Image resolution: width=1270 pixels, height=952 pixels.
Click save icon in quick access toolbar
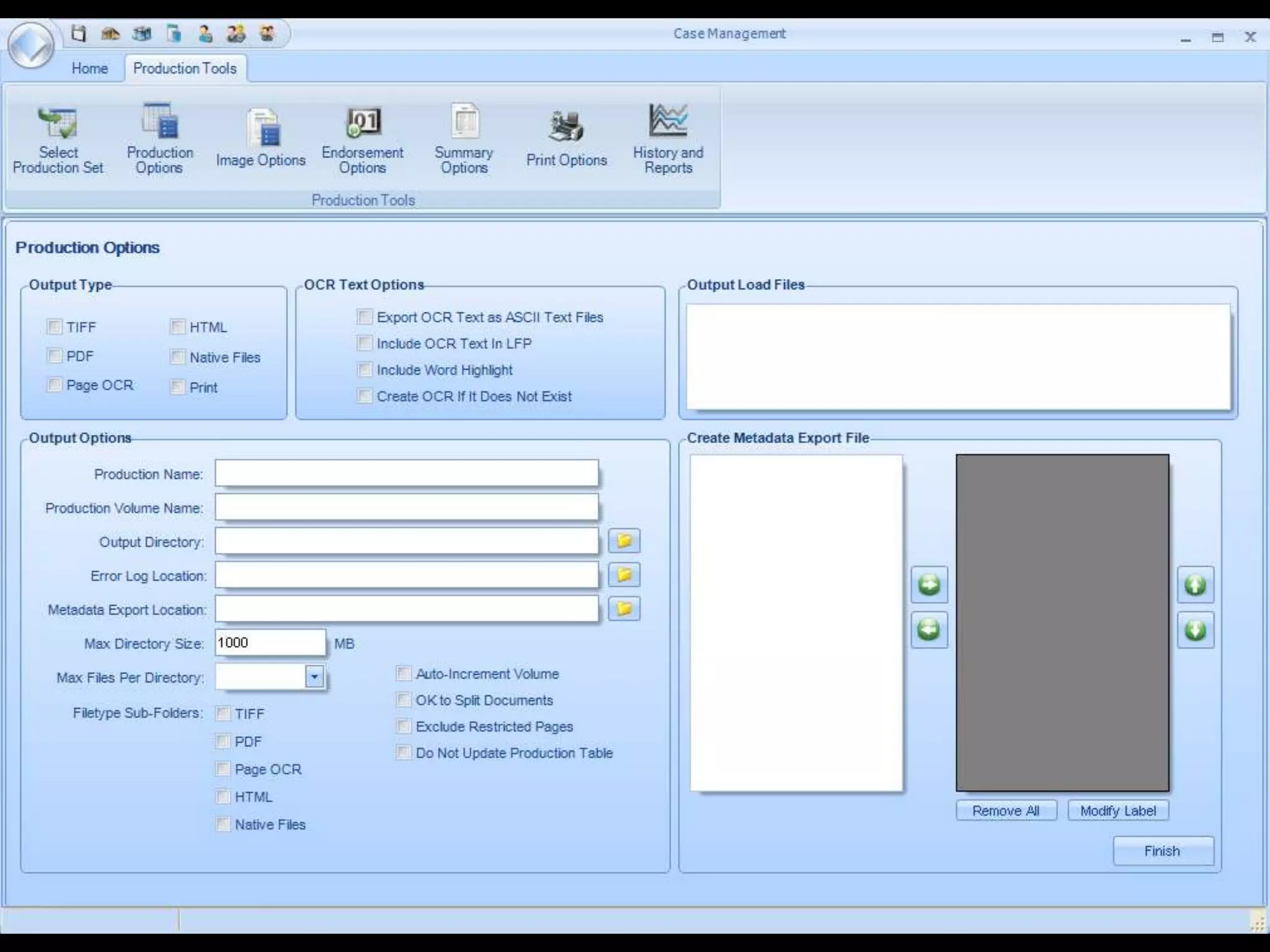[x=78, y=33]
